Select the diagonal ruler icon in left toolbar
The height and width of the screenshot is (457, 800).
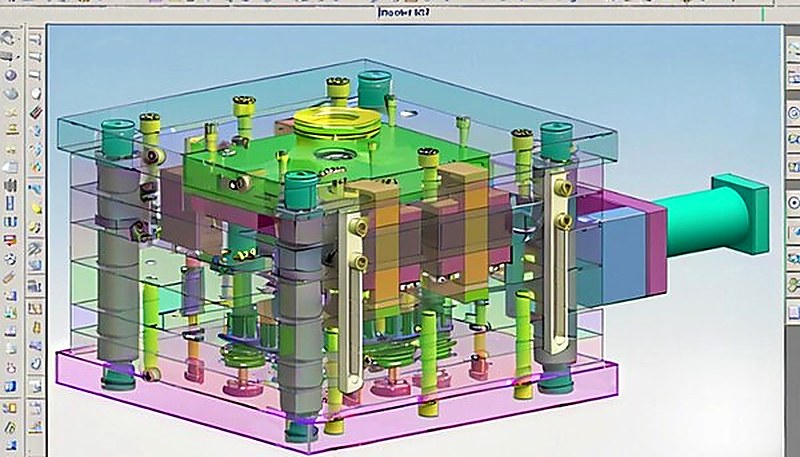[x=9, y=277]
